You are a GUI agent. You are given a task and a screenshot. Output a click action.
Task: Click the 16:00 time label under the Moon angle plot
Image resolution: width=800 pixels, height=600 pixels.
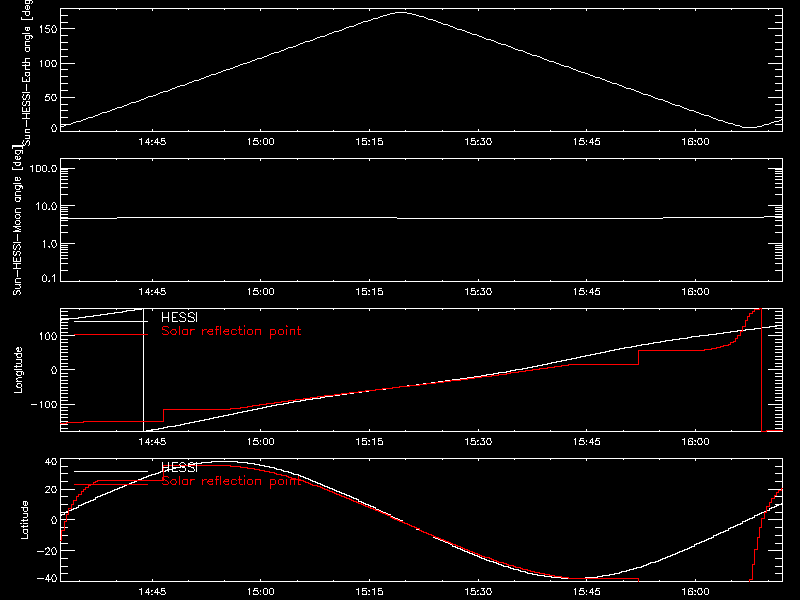(x=695, y=291)
